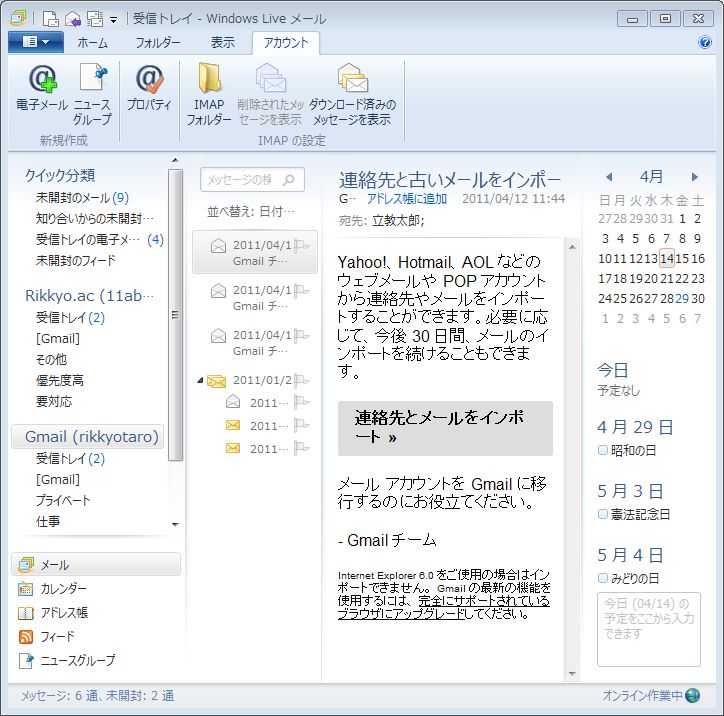724x716 pixels.
Task: Select April 29 in the calendar
Action: [x=682, y=299]
